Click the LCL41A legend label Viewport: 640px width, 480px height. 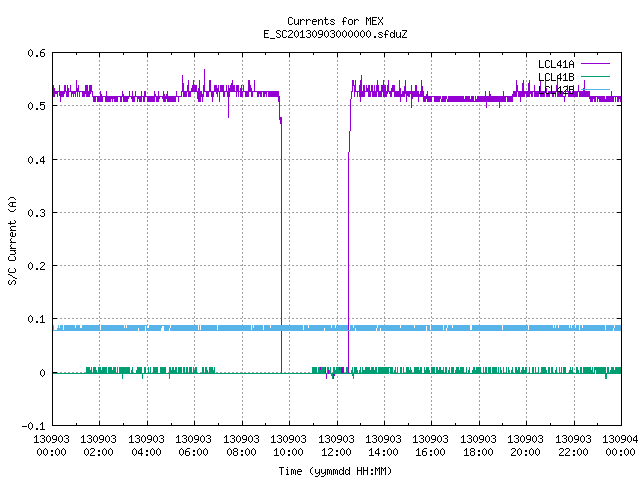point(556,64)
